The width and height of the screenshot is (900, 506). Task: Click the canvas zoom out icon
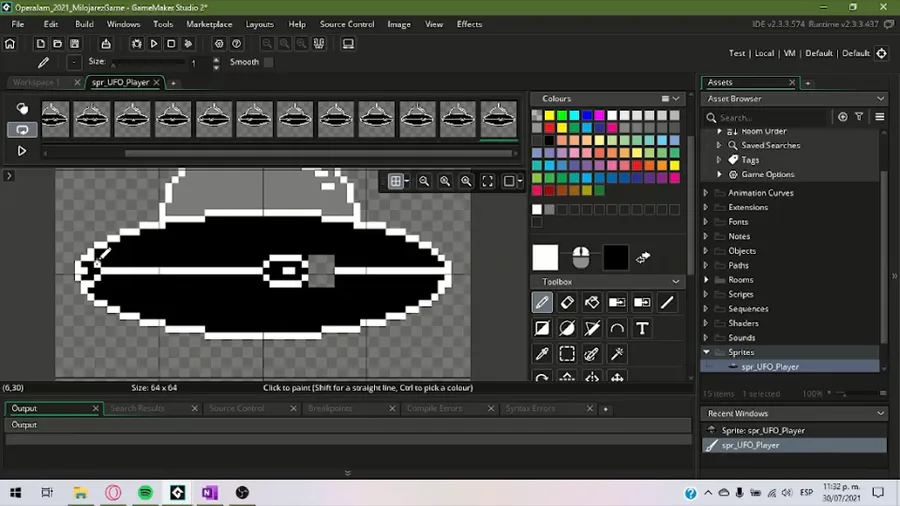pyautogui.click(x=424, y=181)
